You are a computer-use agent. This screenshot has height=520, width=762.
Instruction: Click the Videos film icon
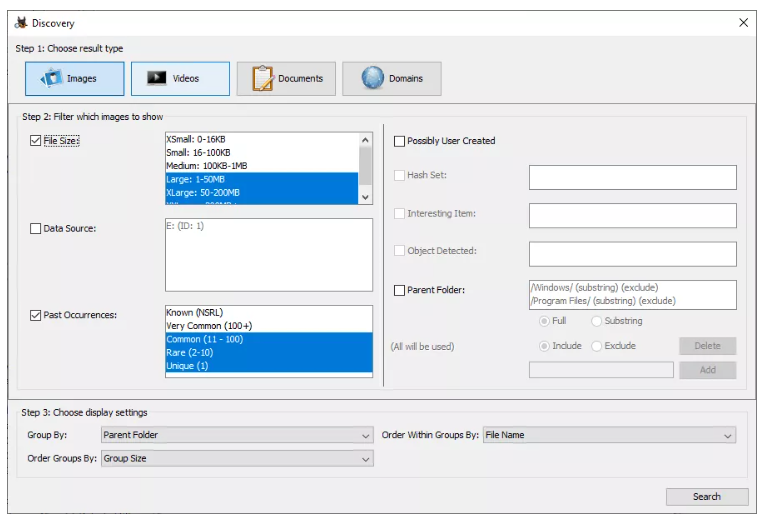[156, 78]
